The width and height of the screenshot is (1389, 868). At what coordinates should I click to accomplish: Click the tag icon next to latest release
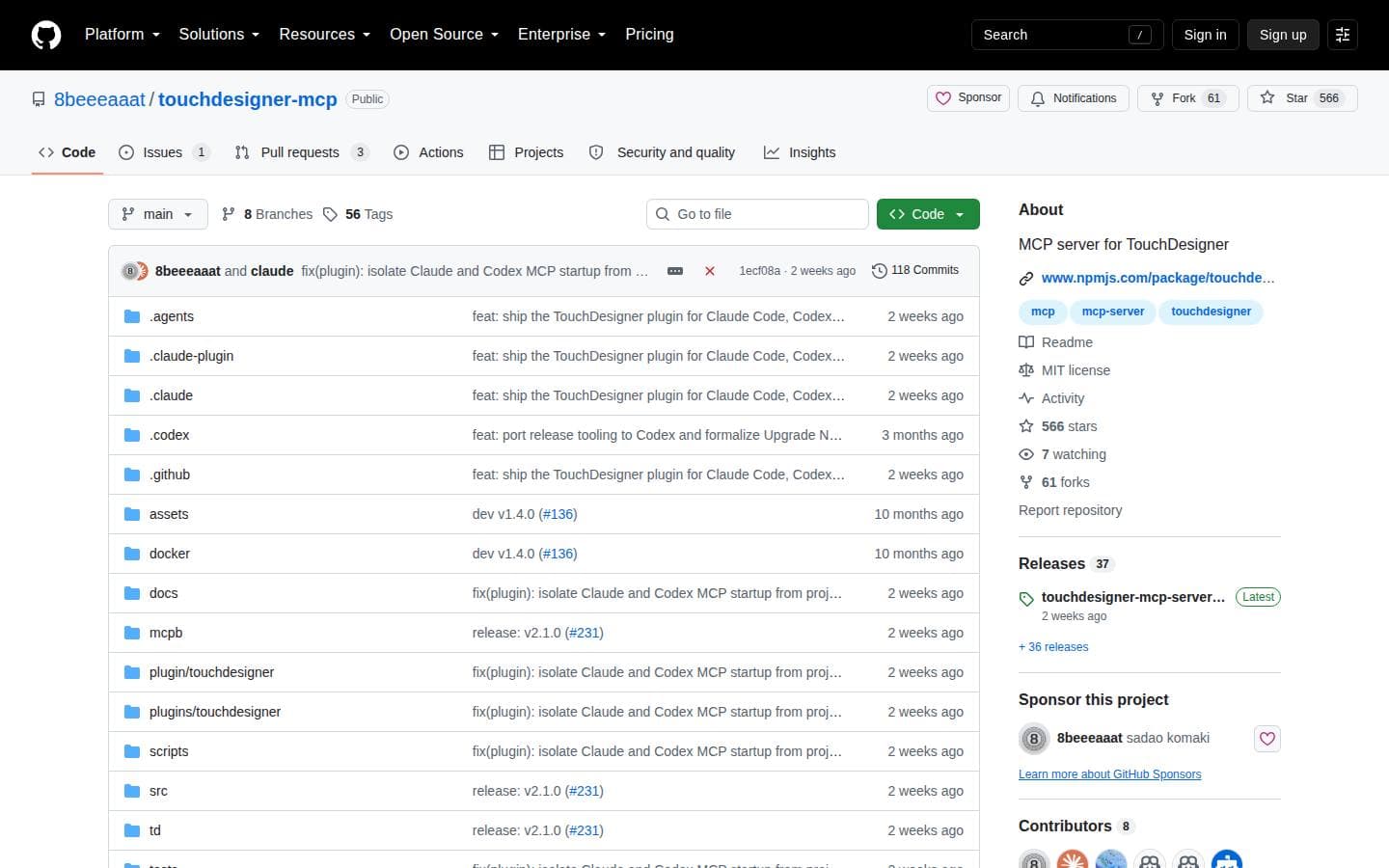(1026, 599)
